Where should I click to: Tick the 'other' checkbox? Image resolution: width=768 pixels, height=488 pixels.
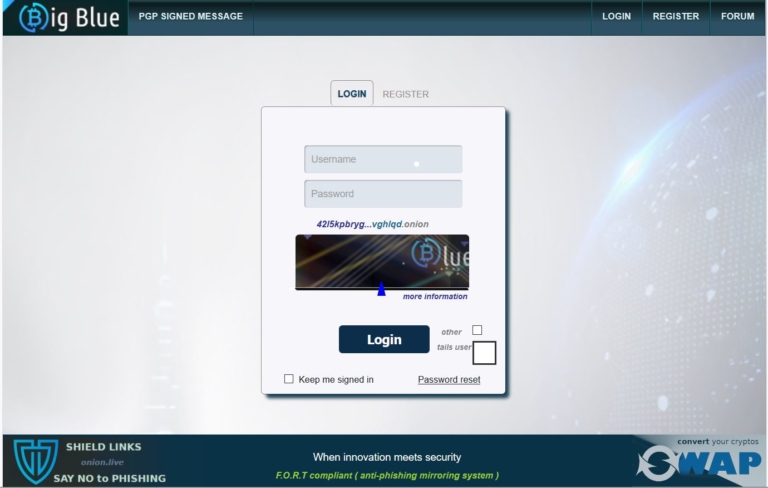tap(477, 330)
